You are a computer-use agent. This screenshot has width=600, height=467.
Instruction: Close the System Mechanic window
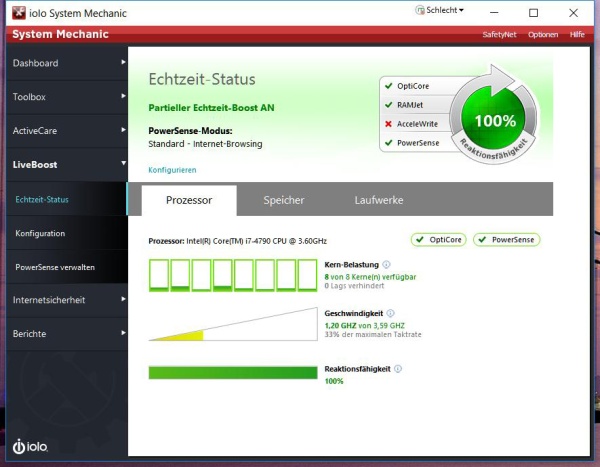[573, 13]
